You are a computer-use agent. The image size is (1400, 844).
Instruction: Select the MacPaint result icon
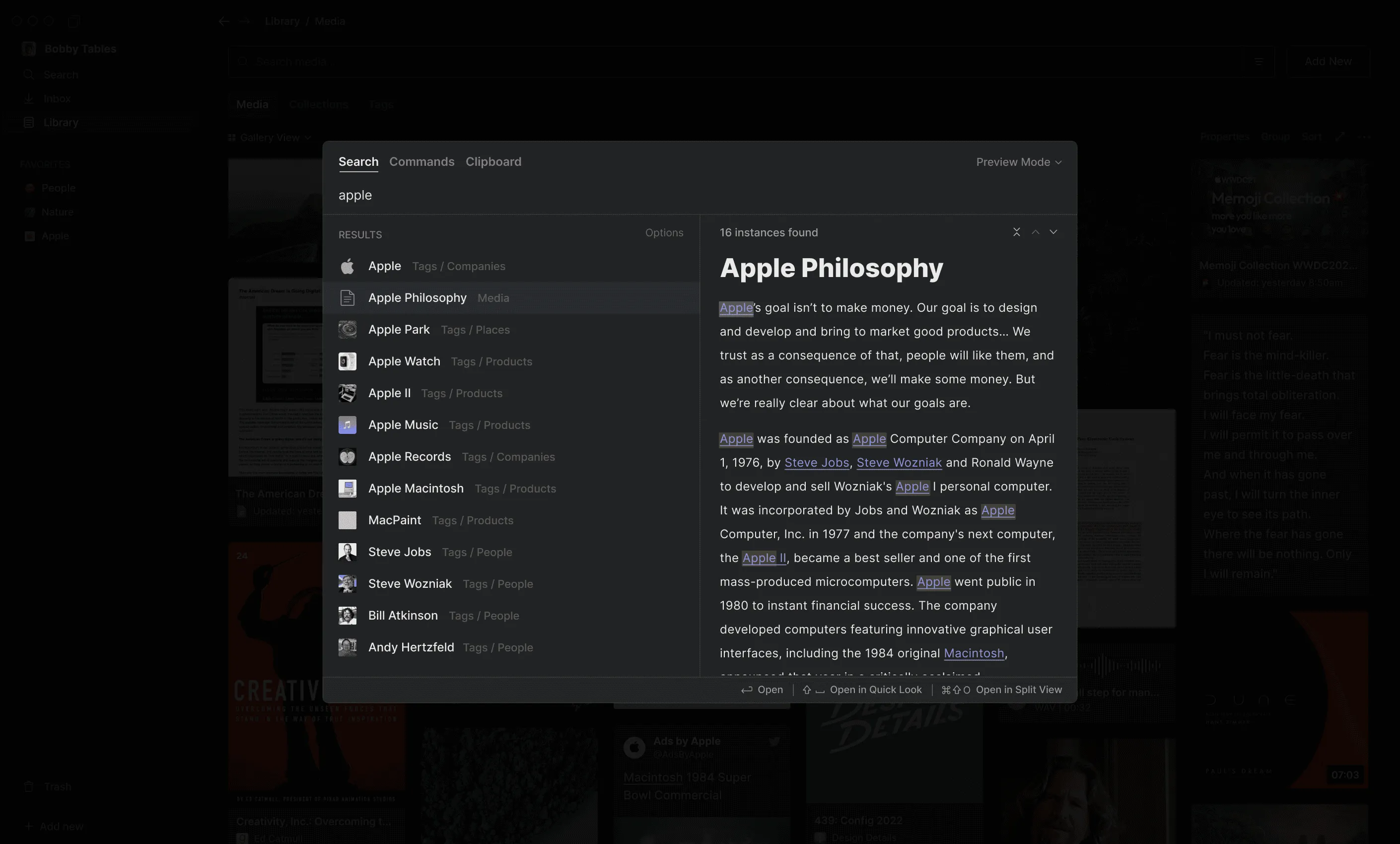tap(347, 521)
